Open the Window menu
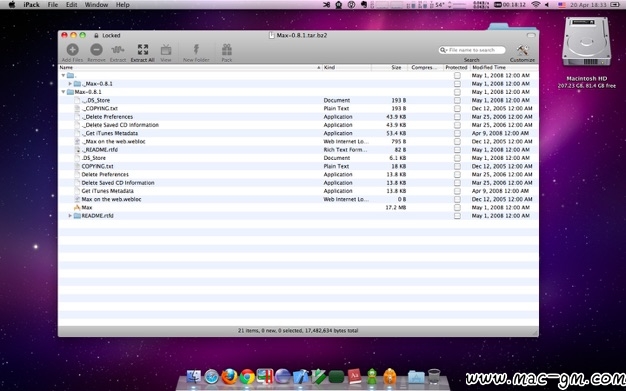The image size is (626, 391). pos(96,5)
